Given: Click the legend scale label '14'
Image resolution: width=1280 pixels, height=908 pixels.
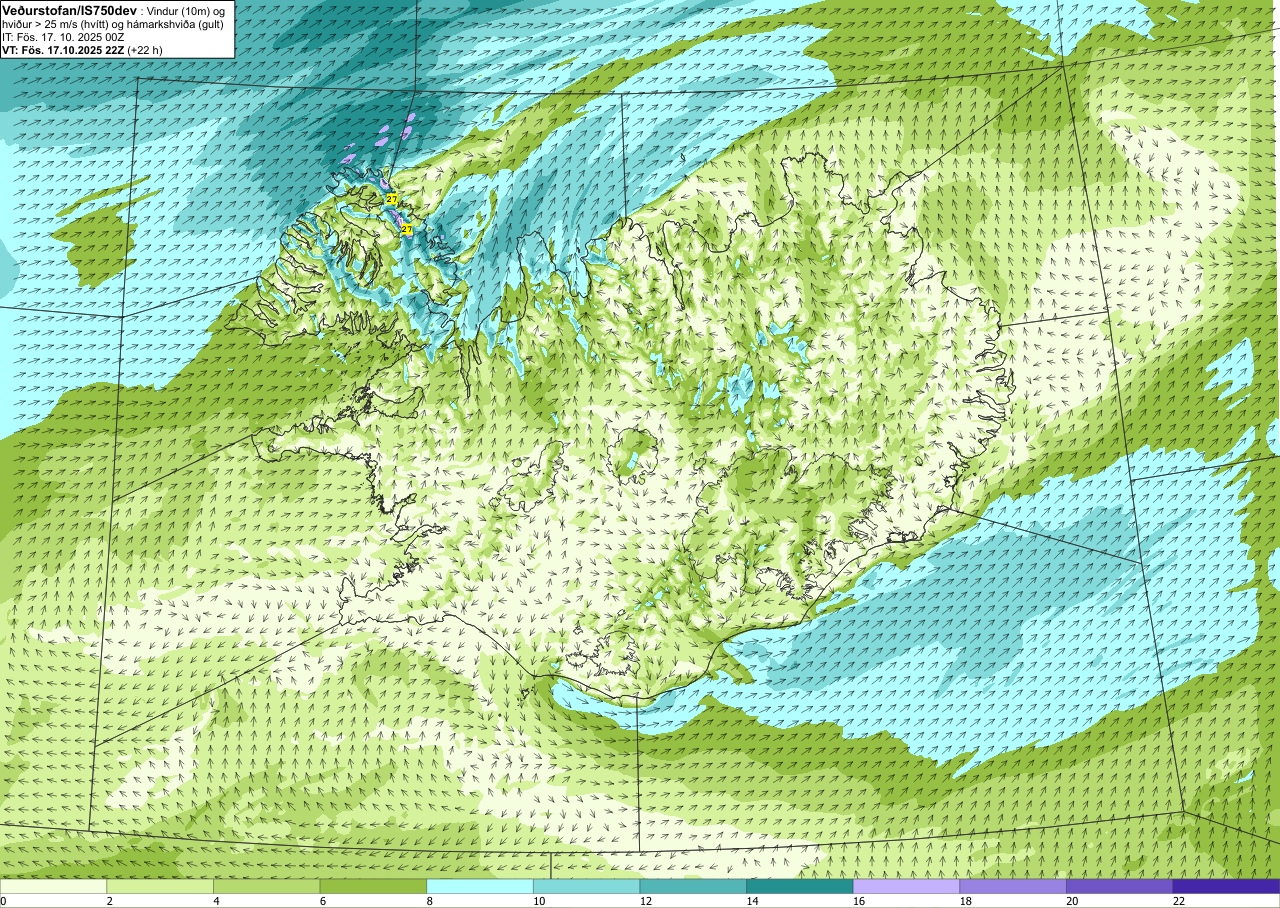Looking at the screenshot, I should 752,901.
